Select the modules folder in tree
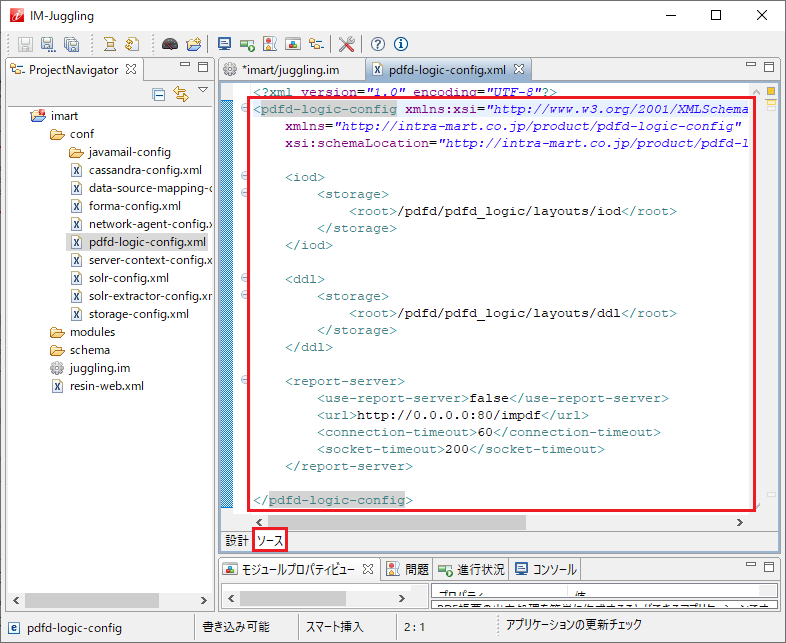This screenshot has width=786, height=643. [x=92, y=332]
